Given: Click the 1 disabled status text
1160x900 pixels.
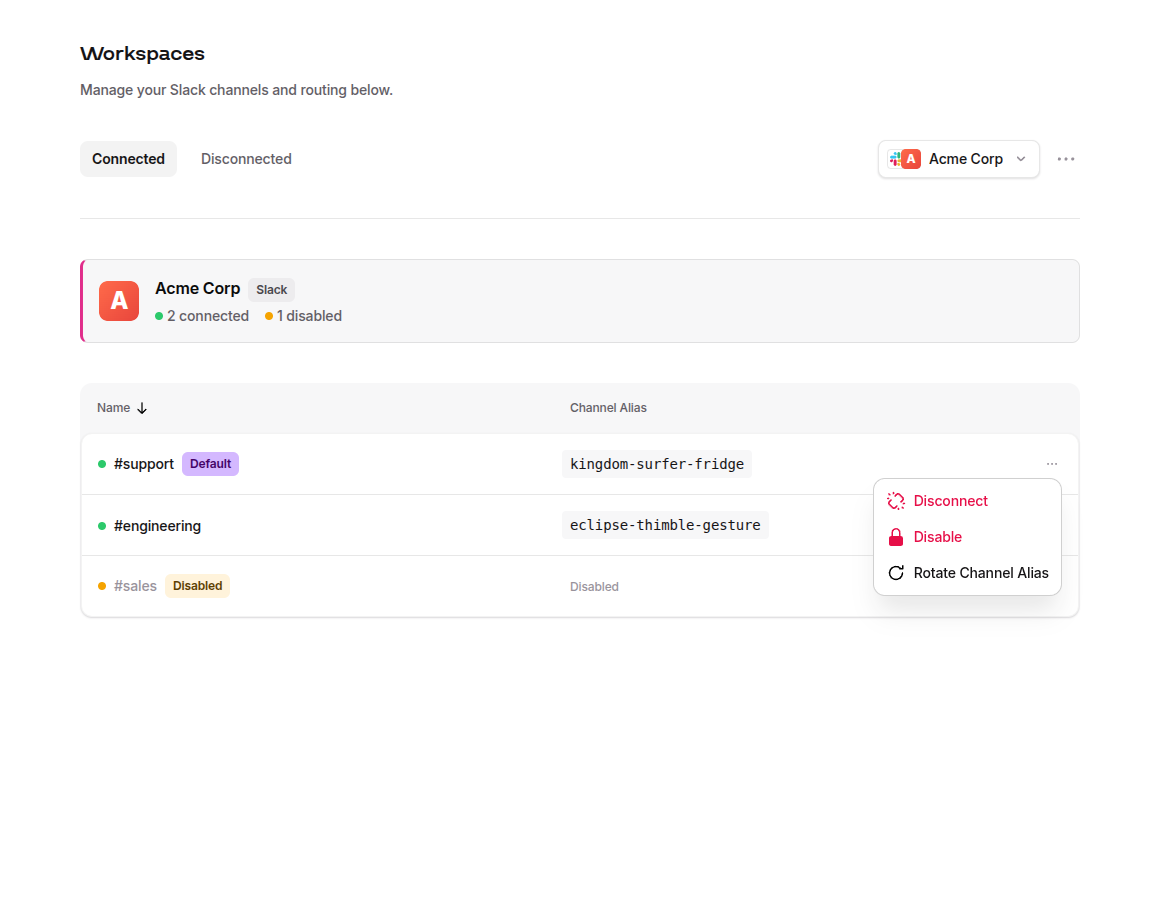Looking at the screenshot, I should click(309, 316).
